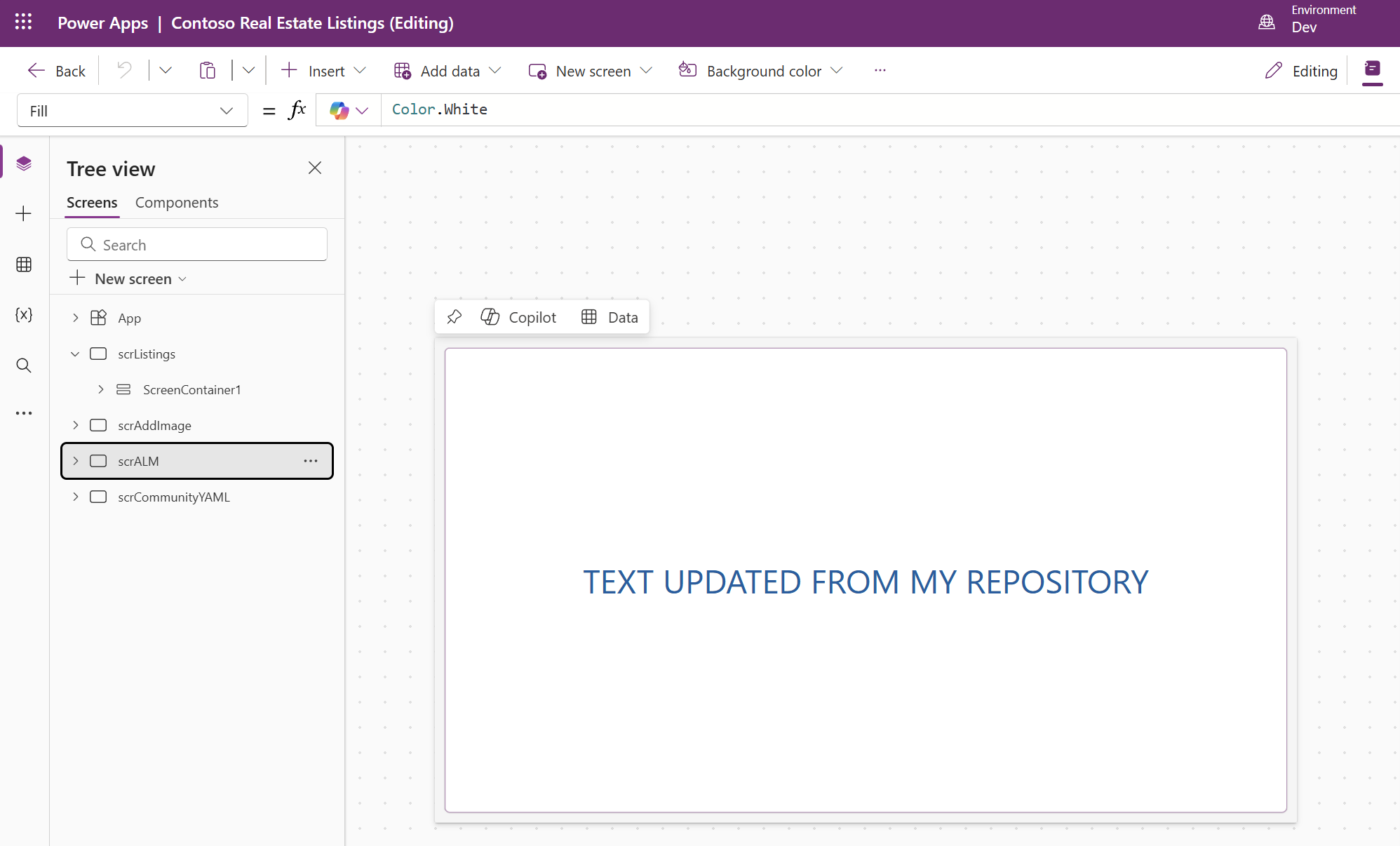Click the Paste clipboard icon
Image resolution: width=1400 pixels, height=846 pixels.
tap(207, 70)
